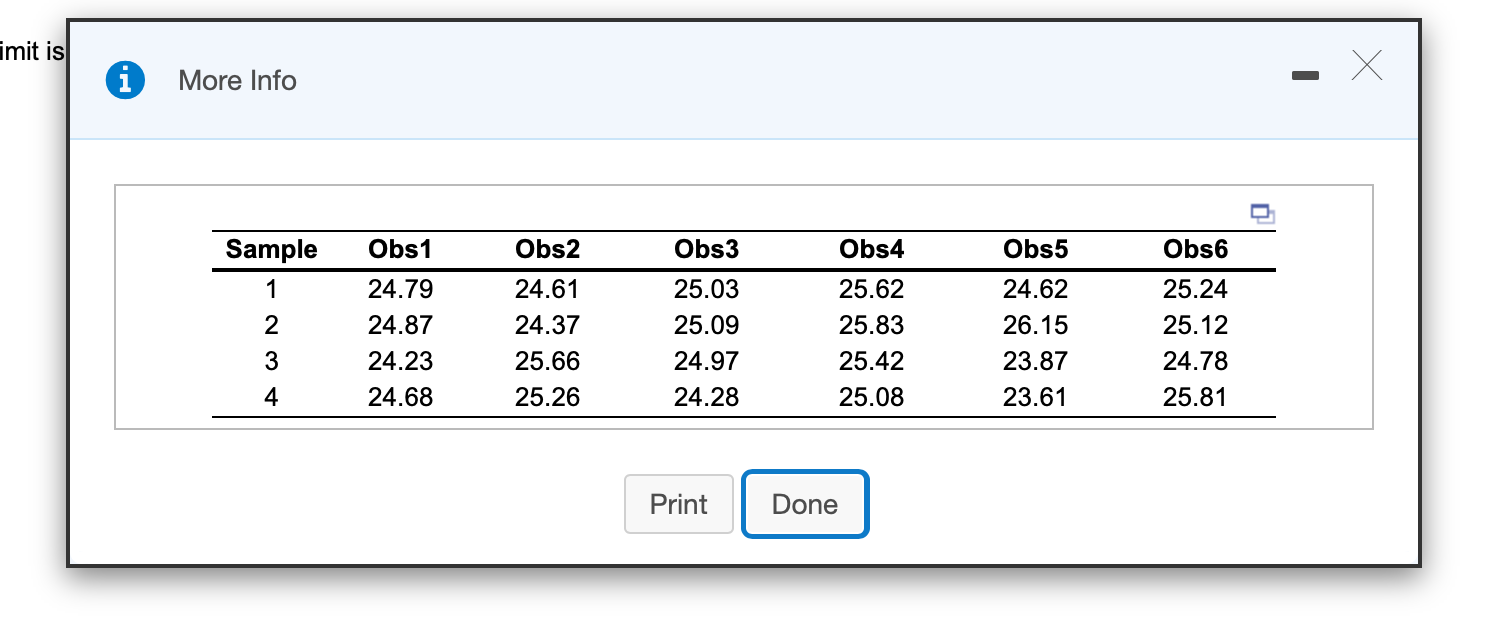This screenshot has width=1486, height=630.
Task: Click sample row 2 in the table
Action: [271, 325]
